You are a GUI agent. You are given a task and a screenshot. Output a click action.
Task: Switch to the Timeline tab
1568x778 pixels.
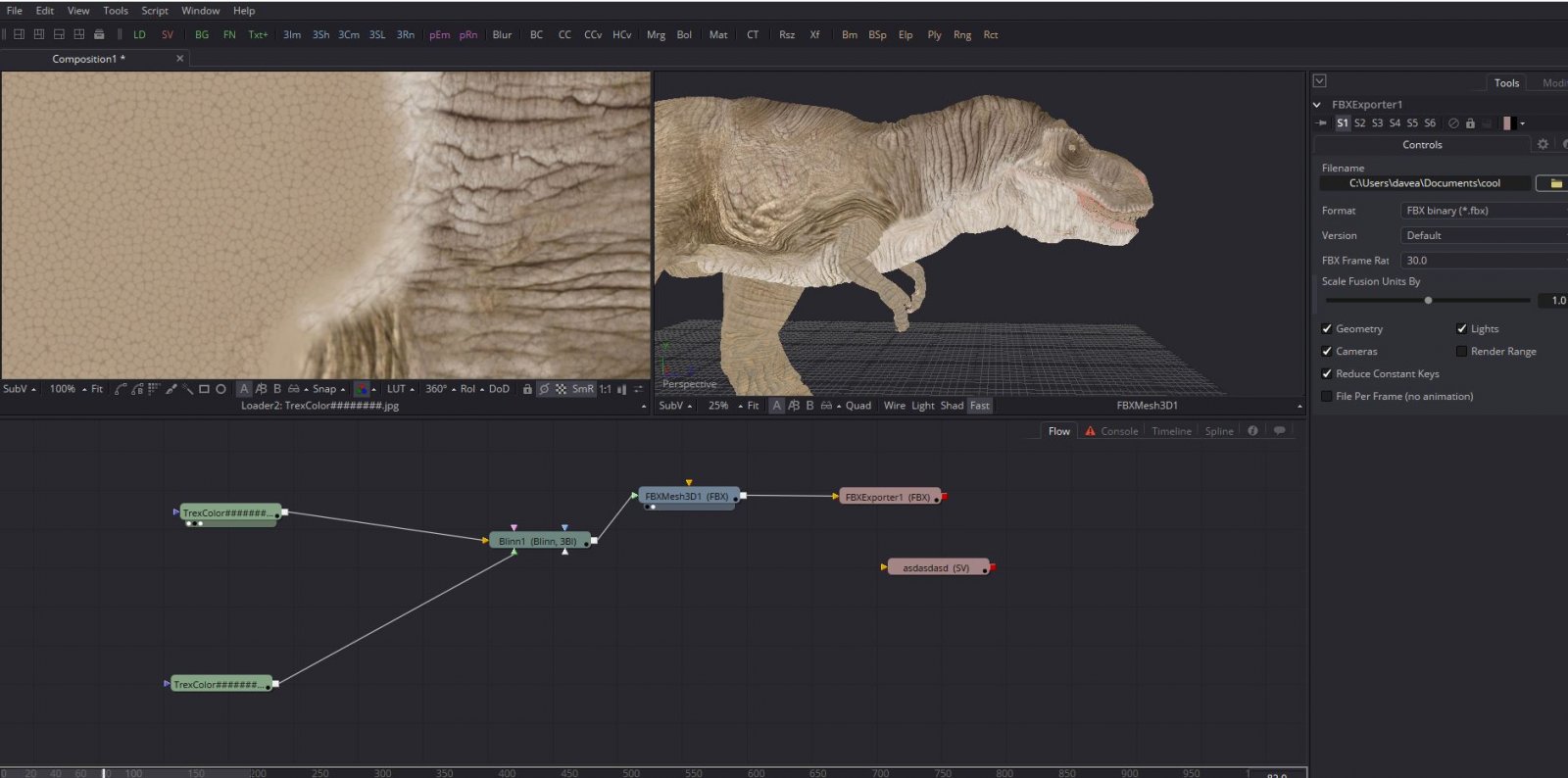1171,431
